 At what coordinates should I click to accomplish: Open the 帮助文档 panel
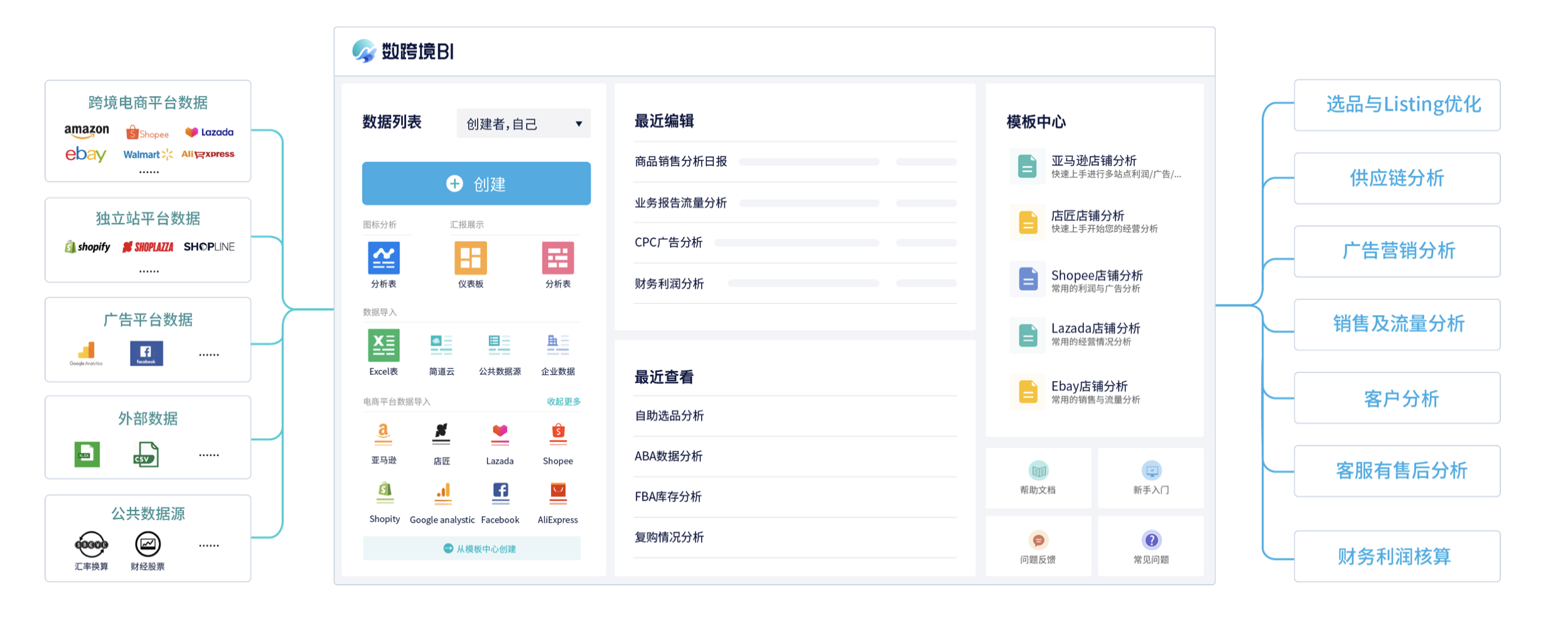click(1039, 477)
